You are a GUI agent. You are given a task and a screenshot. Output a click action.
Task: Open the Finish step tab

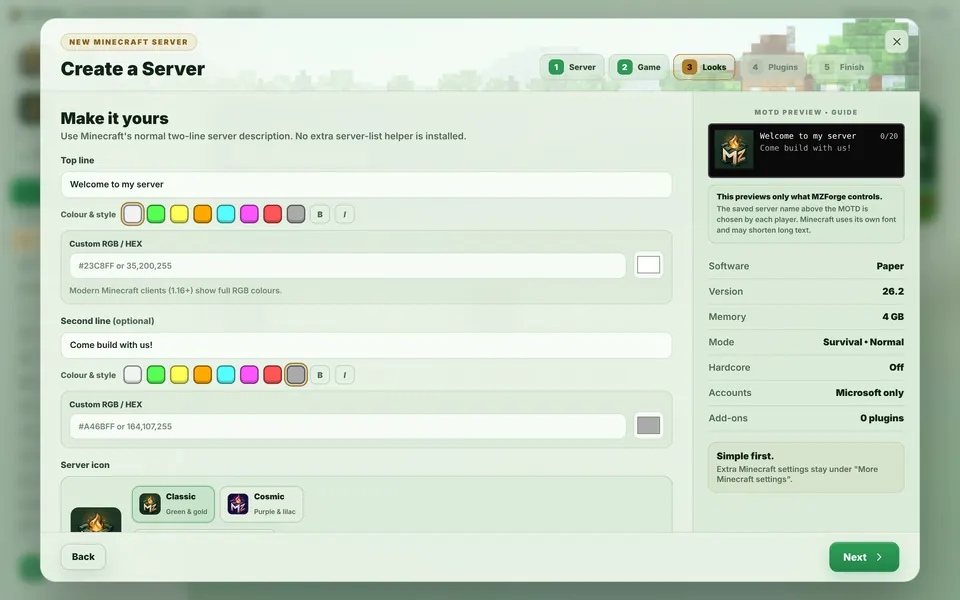point(843,67)
